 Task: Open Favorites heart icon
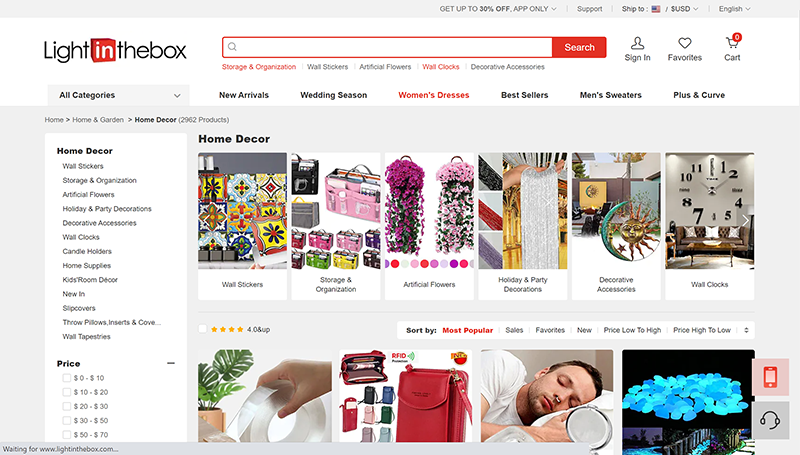pyautogui.click(x=685, y=43)
